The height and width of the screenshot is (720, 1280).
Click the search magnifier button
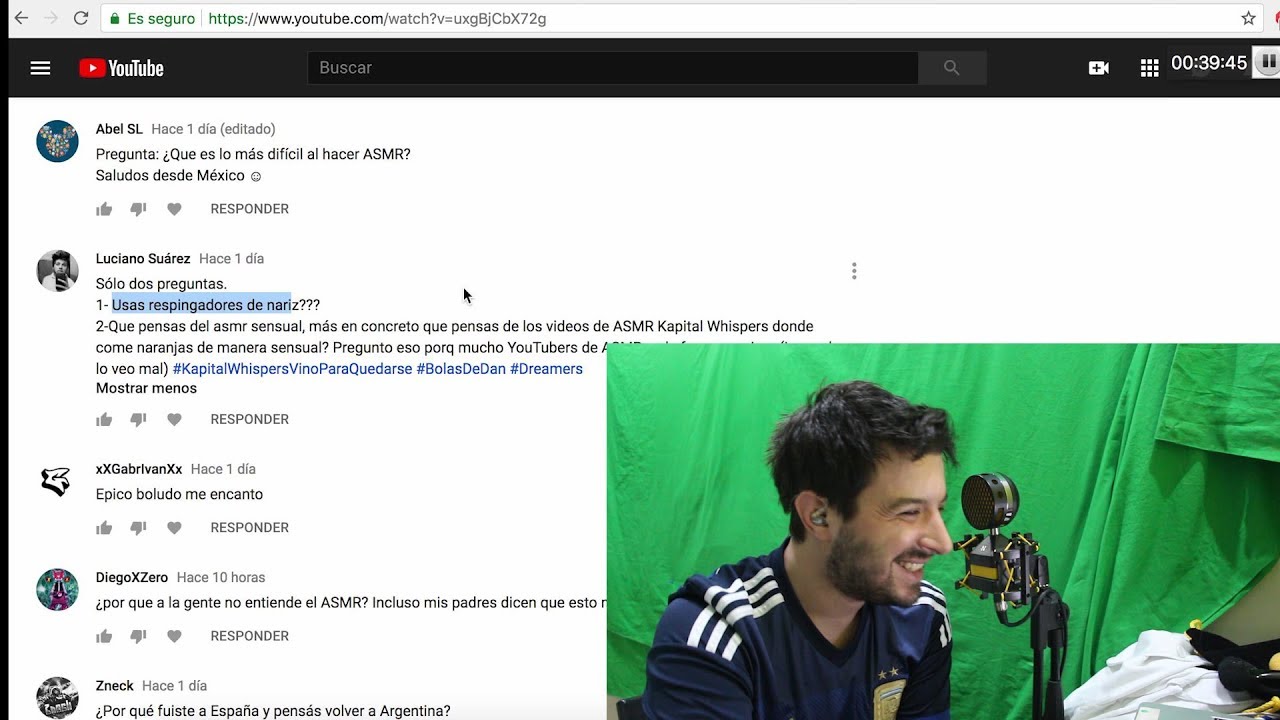(x=951, y=68)
